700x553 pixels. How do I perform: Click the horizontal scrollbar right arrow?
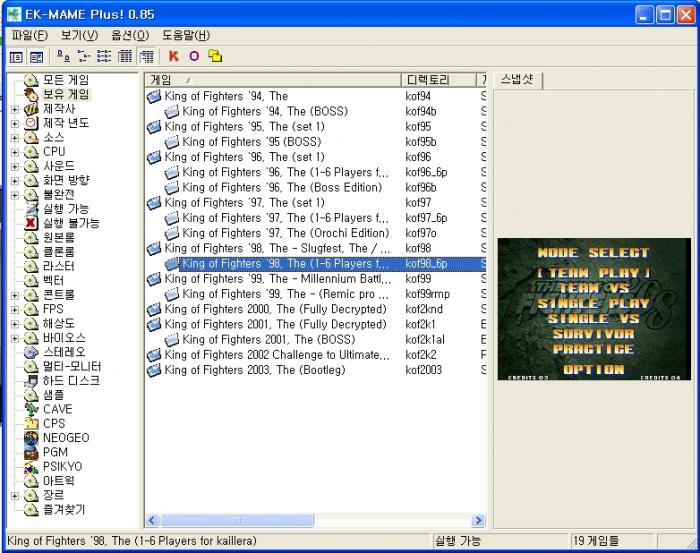click(x=479, y=520)
